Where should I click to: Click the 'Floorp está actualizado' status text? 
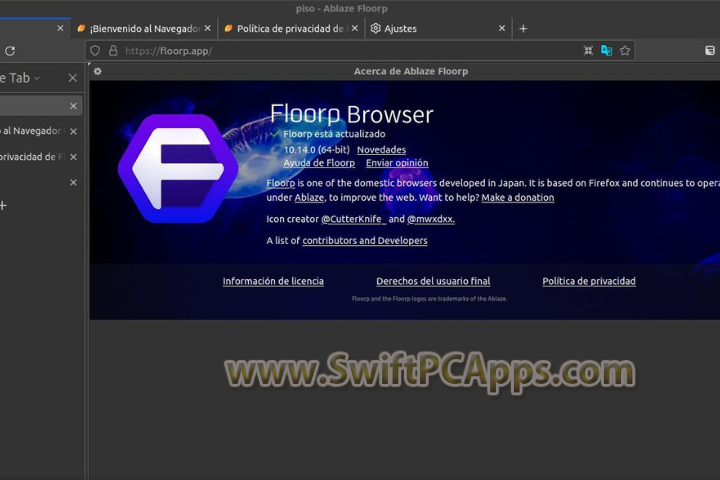point(334,134)
